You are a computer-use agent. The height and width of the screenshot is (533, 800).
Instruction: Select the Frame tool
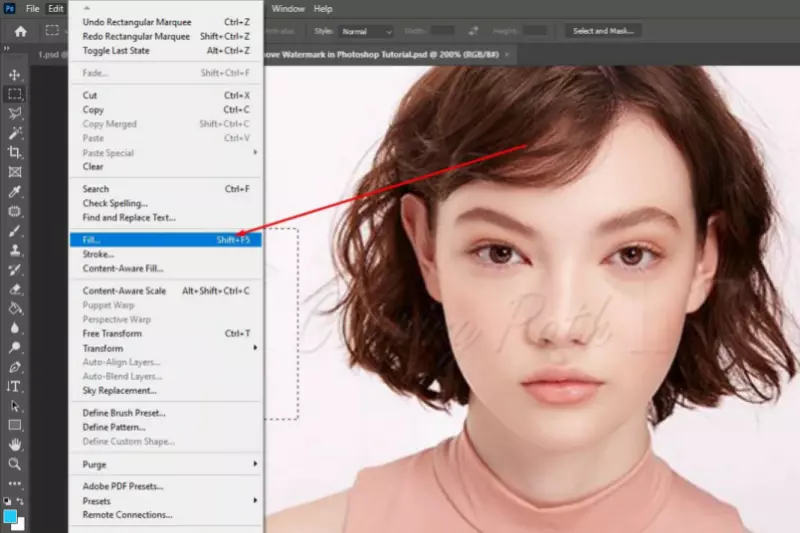[x=14, y=172]
